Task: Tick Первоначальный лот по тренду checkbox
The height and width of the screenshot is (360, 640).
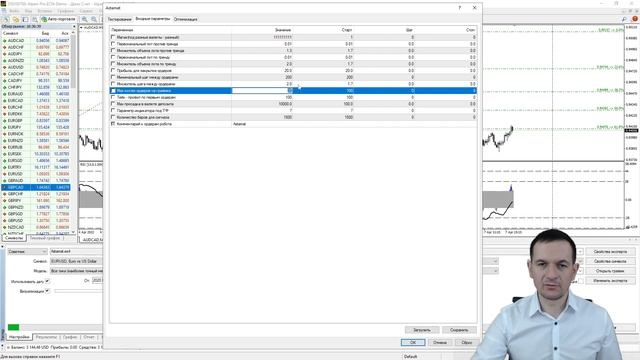Action: coord(113,57)
